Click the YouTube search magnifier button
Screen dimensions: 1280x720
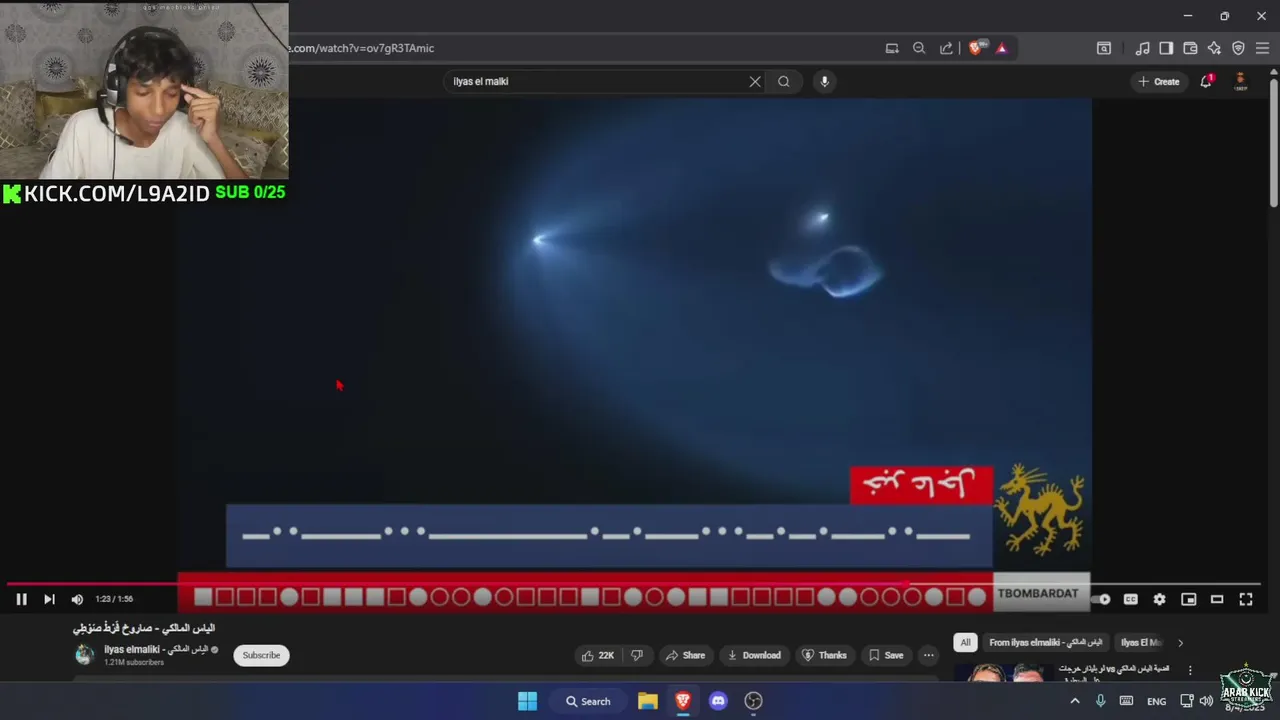(784, 82)
